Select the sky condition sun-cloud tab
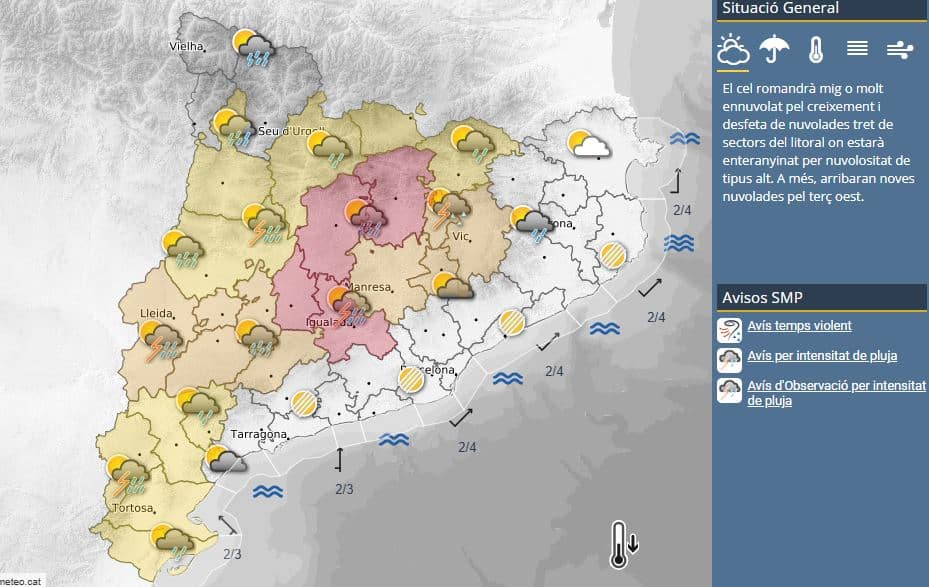 pyautogui.click(x=733, y=48)
